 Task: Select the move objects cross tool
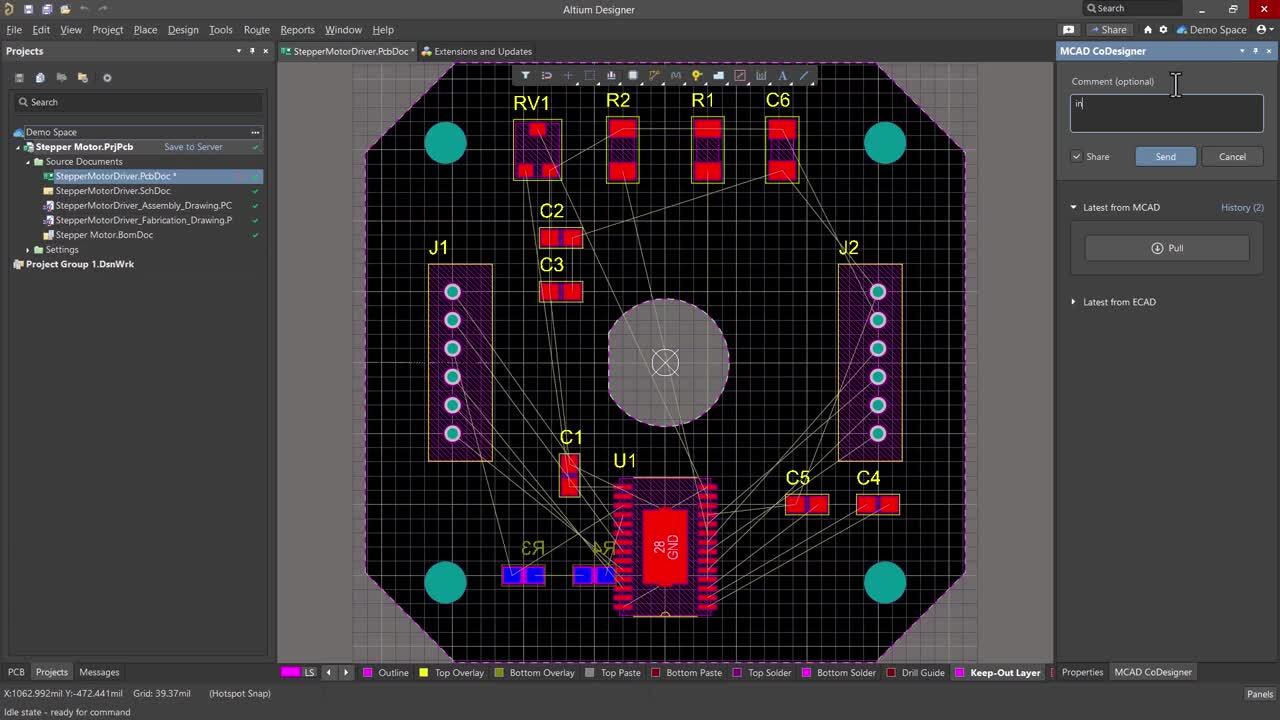pos(568,75)
